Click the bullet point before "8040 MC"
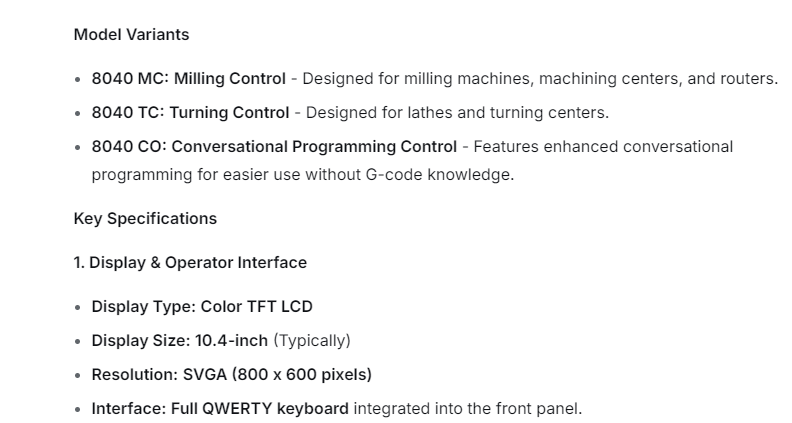The width and height of the screenshot is (792, 423). click(79, 79)
